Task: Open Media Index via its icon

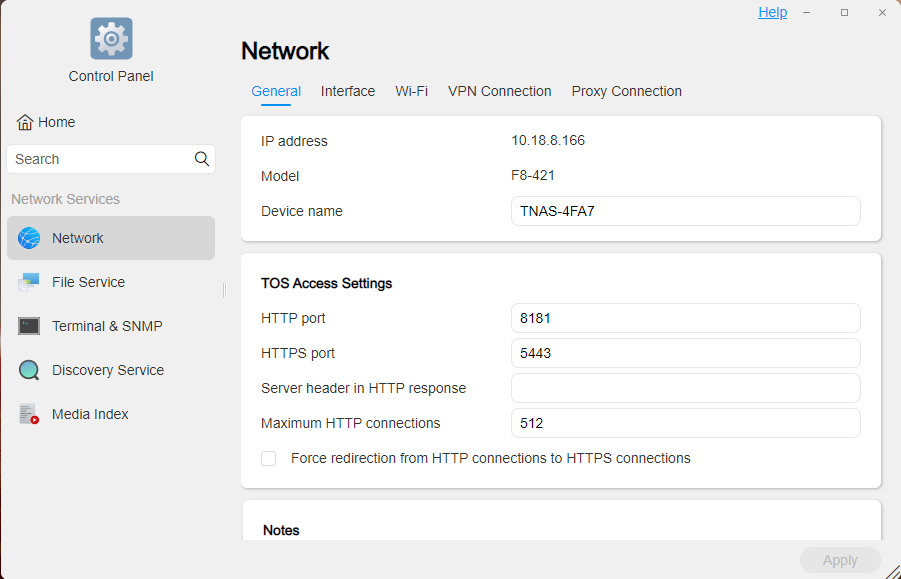Action: click(29, 414)
